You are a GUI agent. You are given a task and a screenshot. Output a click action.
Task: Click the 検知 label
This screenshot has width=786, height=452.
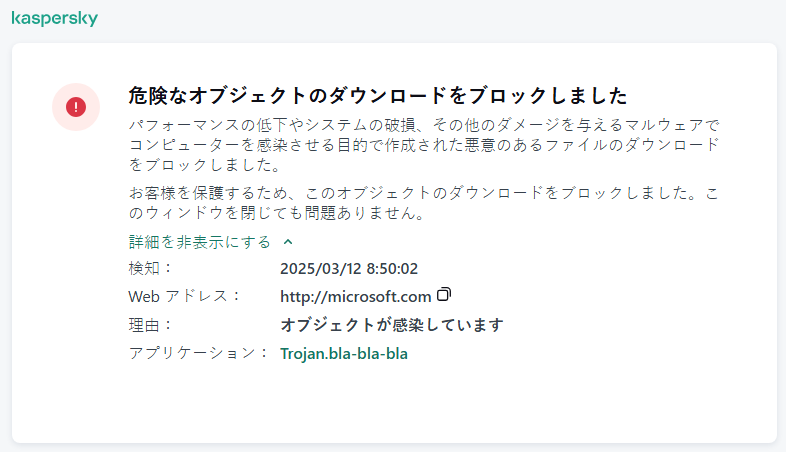click(150, 268)
